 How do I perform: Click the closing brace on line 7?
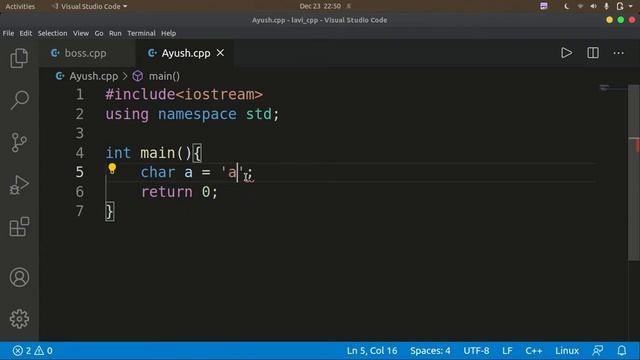point(110,211)
